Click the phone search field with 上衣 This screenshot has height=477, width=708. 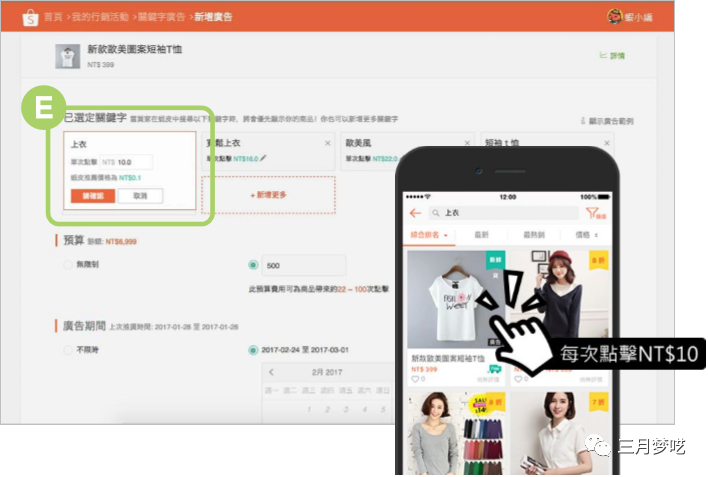(503, 213)
